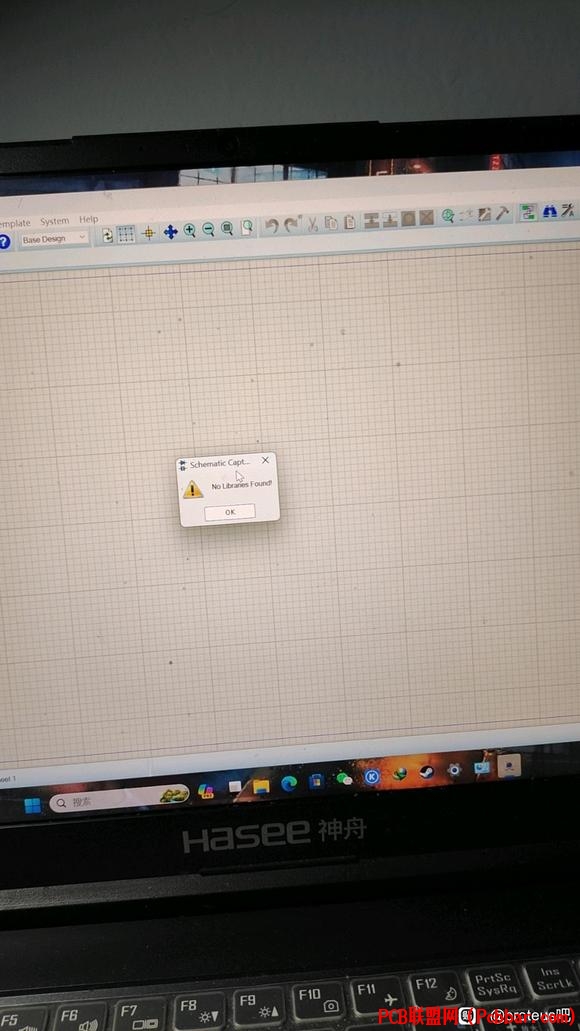Click the Undo arrow icon
580x1031 pixels.
[x=271, y=226]
